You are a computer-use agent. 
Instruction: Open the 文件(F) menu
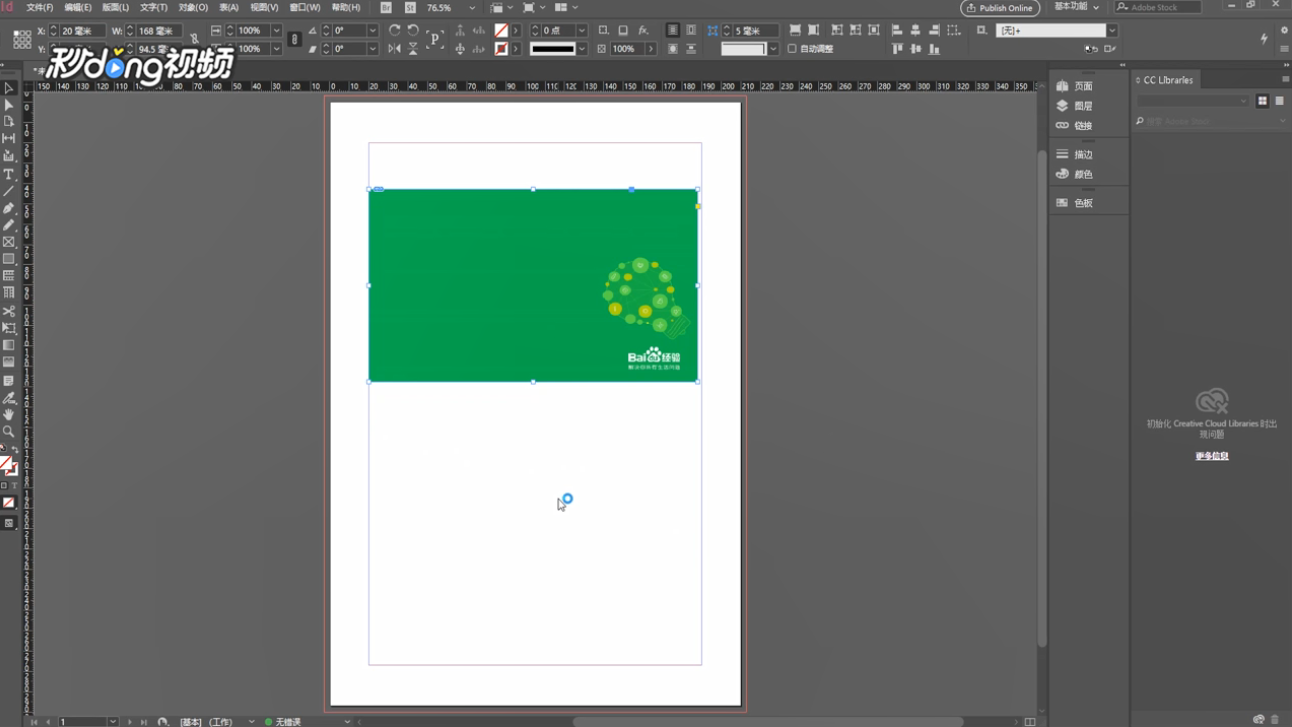39,7
